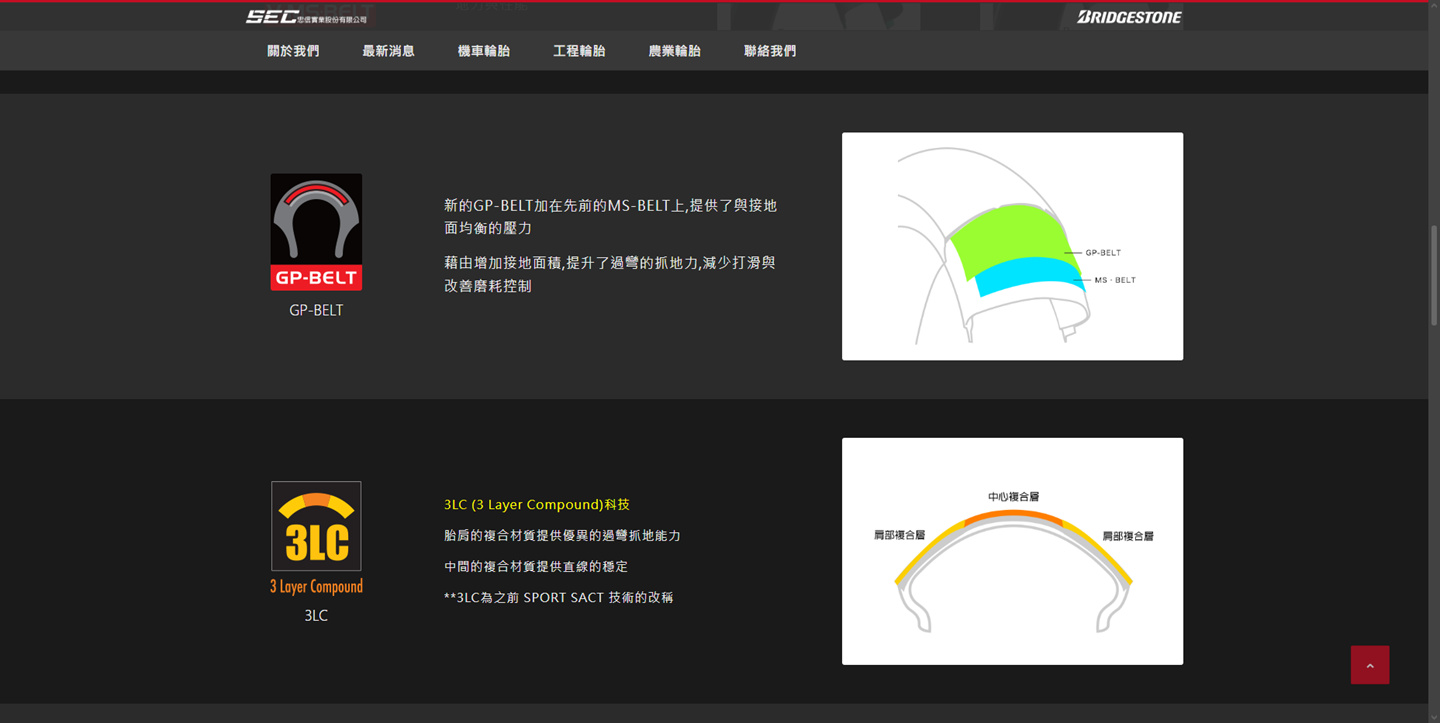Screen dimensions: 1440x723
Task: Click the 中心複合層 label in the 3LC diagram
Action: pyautogui.click(x=1013, y=497)
